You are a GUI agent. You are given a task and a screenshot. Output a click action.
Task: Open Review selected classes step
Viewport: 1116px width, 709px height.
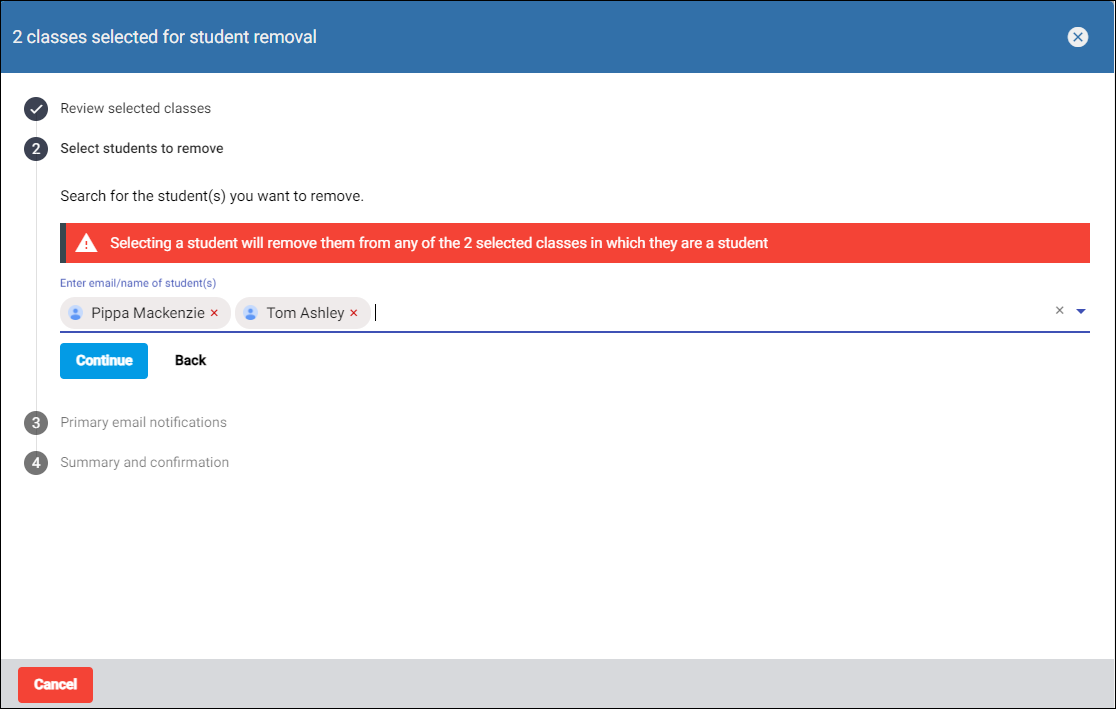tap(135, 108)
